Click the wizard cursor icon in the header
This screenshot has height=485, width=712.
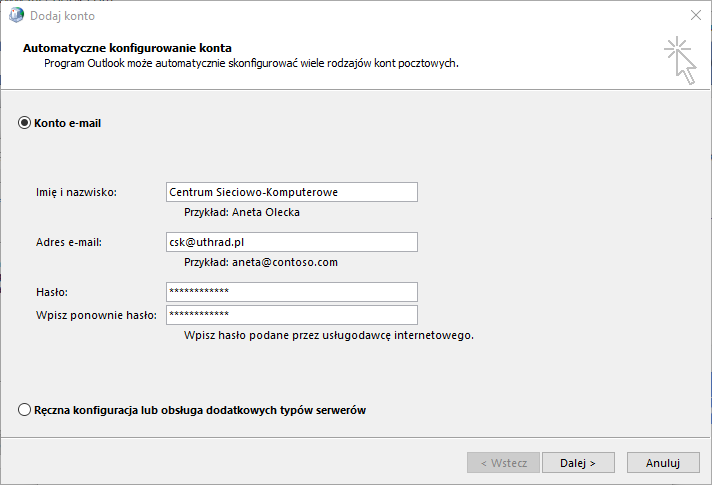tap(680, 60)
